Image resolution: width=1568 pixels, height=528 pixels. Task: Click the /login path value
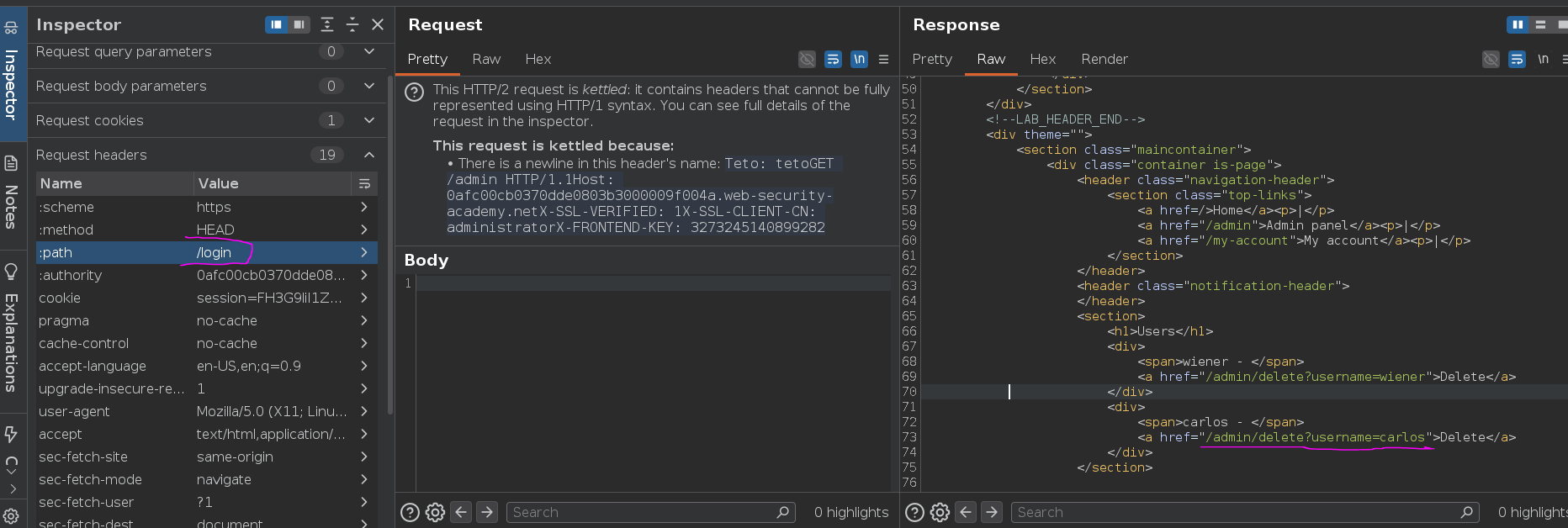click(x=214, y=252)
